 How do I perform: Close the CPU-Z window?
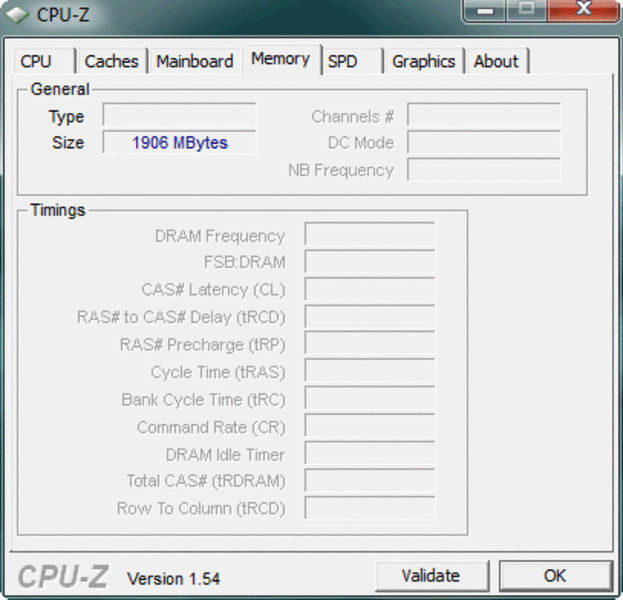[x=585, y=10]
